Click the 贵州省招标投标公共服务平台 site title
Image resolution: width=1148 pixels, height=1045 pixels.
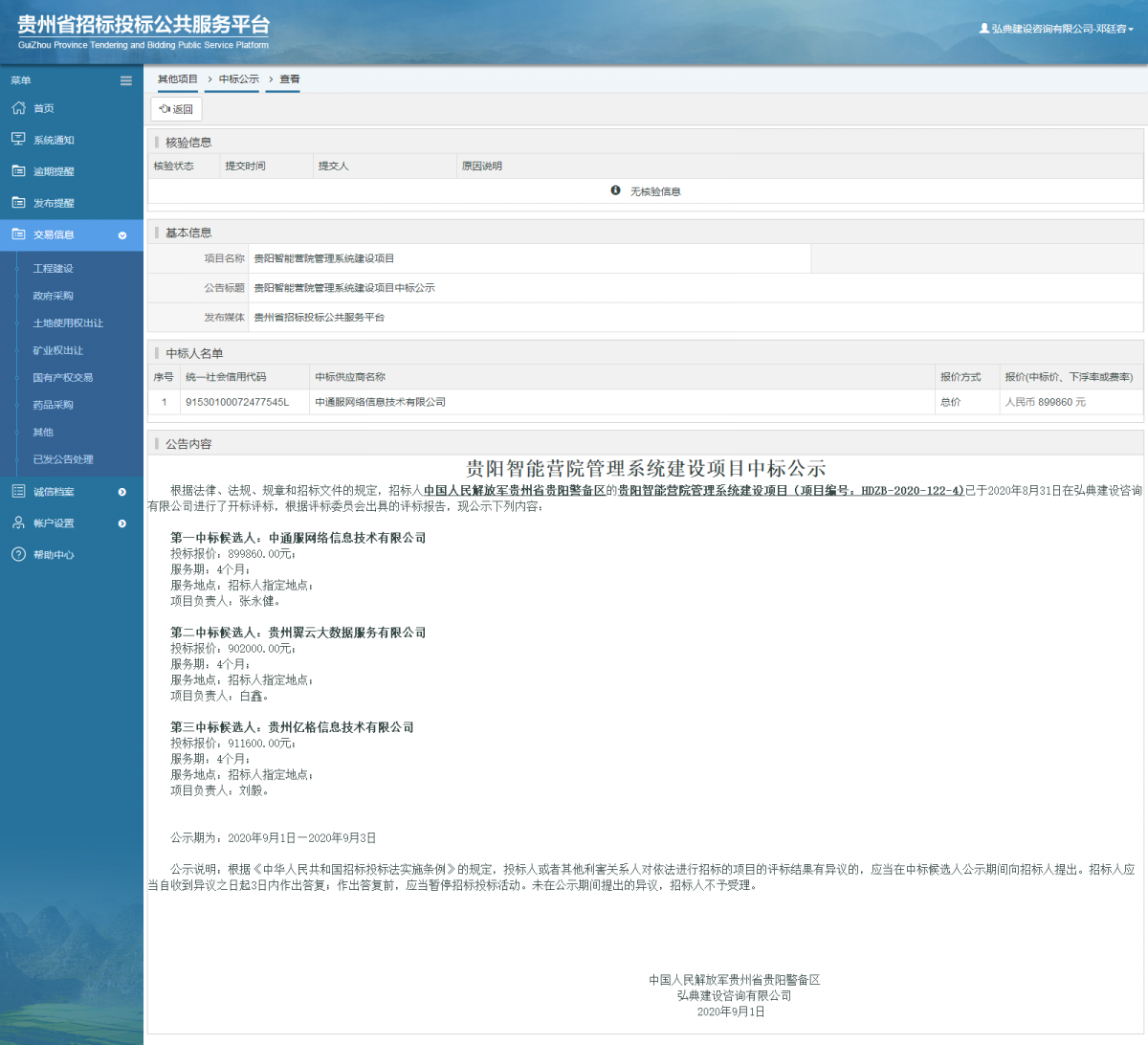[x=143, y=25]
